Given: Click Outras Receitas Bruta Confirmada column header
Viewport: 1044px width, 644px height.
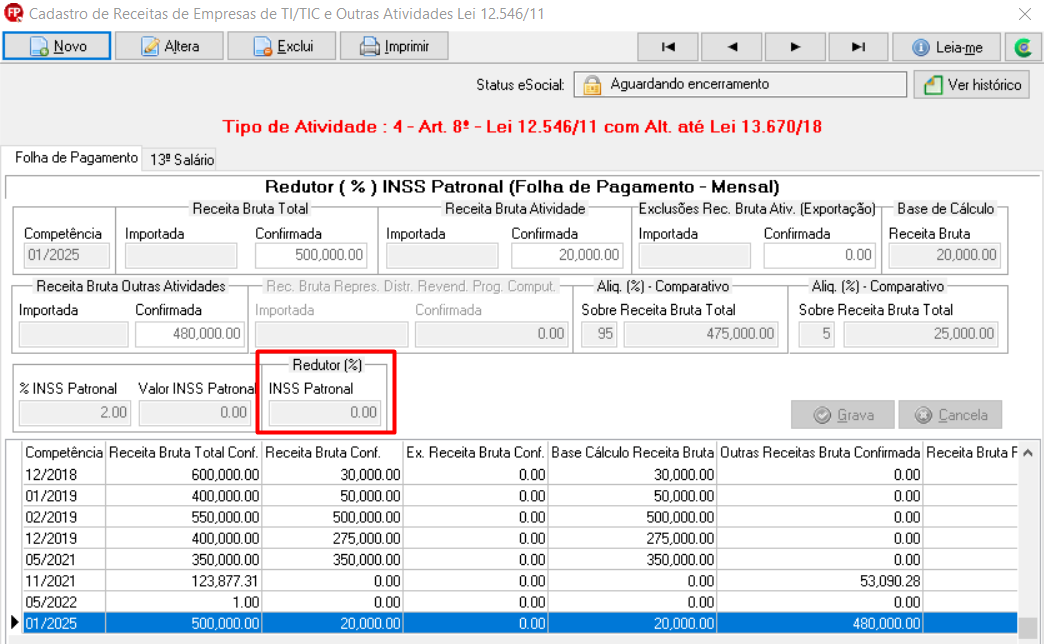Looking at the screenshot, I should pos(820,453).
